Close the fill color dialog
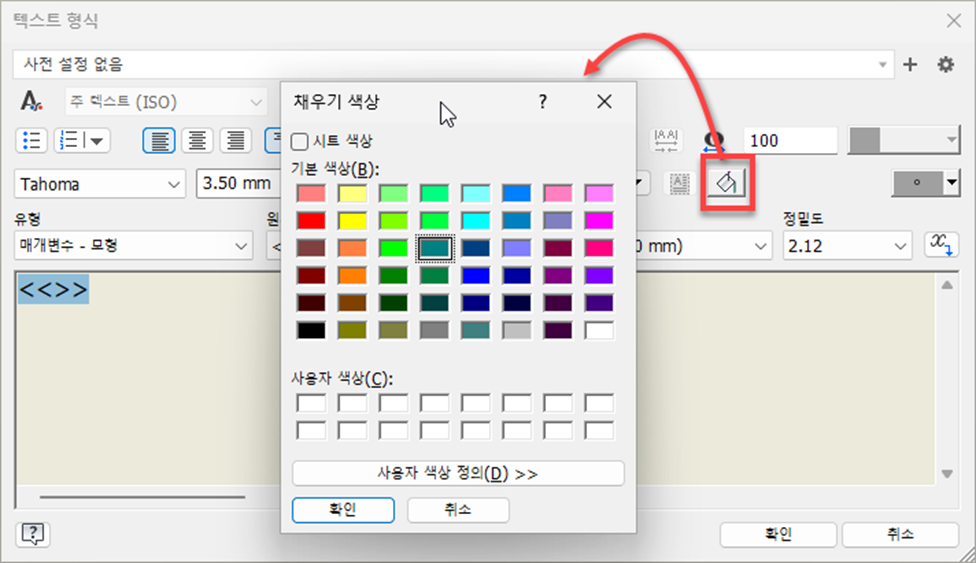The width and height of the screenshot is (976, 563). 604,102
